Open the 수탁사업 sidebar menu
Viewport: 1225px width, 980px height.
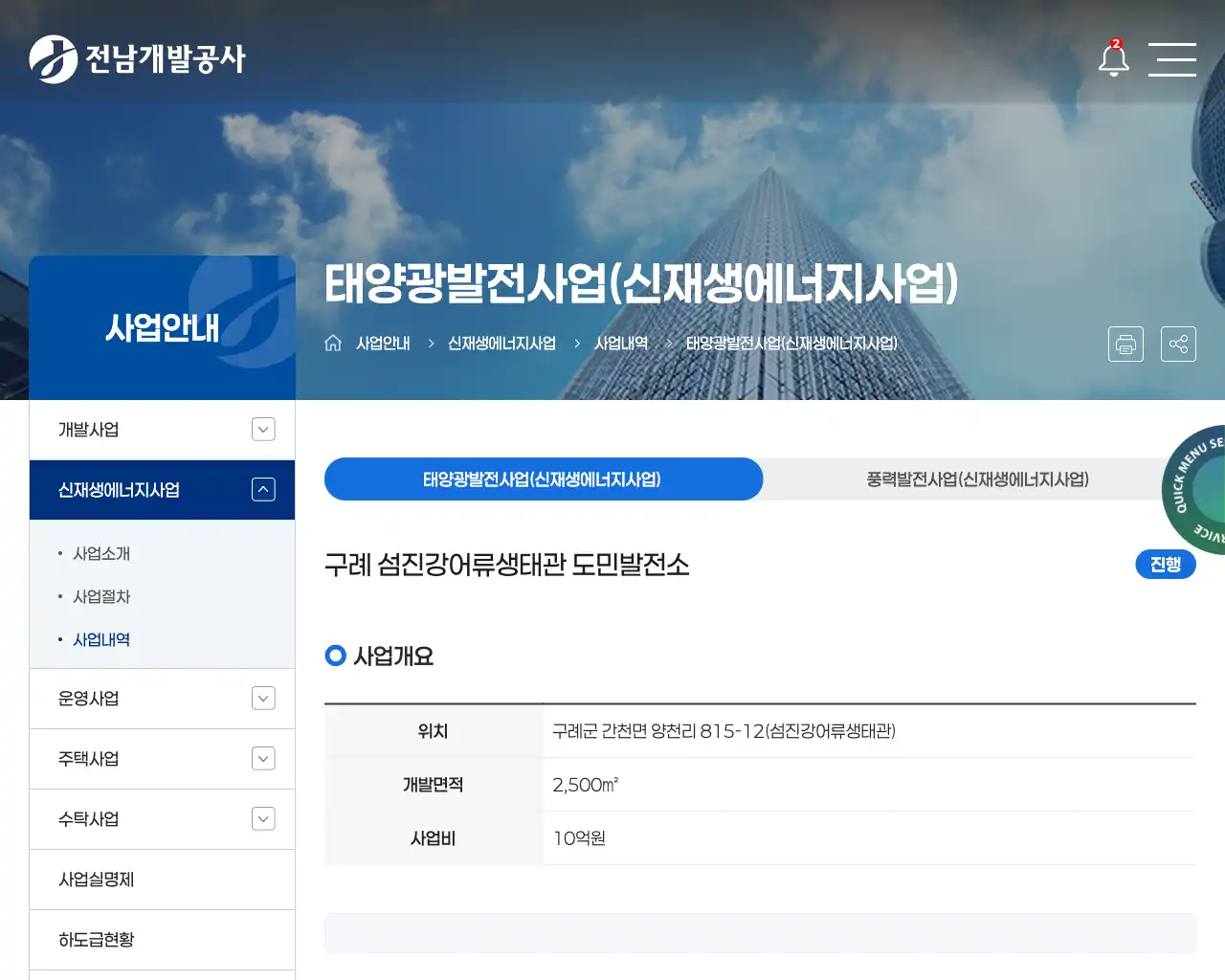pyautogui.click(x=162, y=819)
